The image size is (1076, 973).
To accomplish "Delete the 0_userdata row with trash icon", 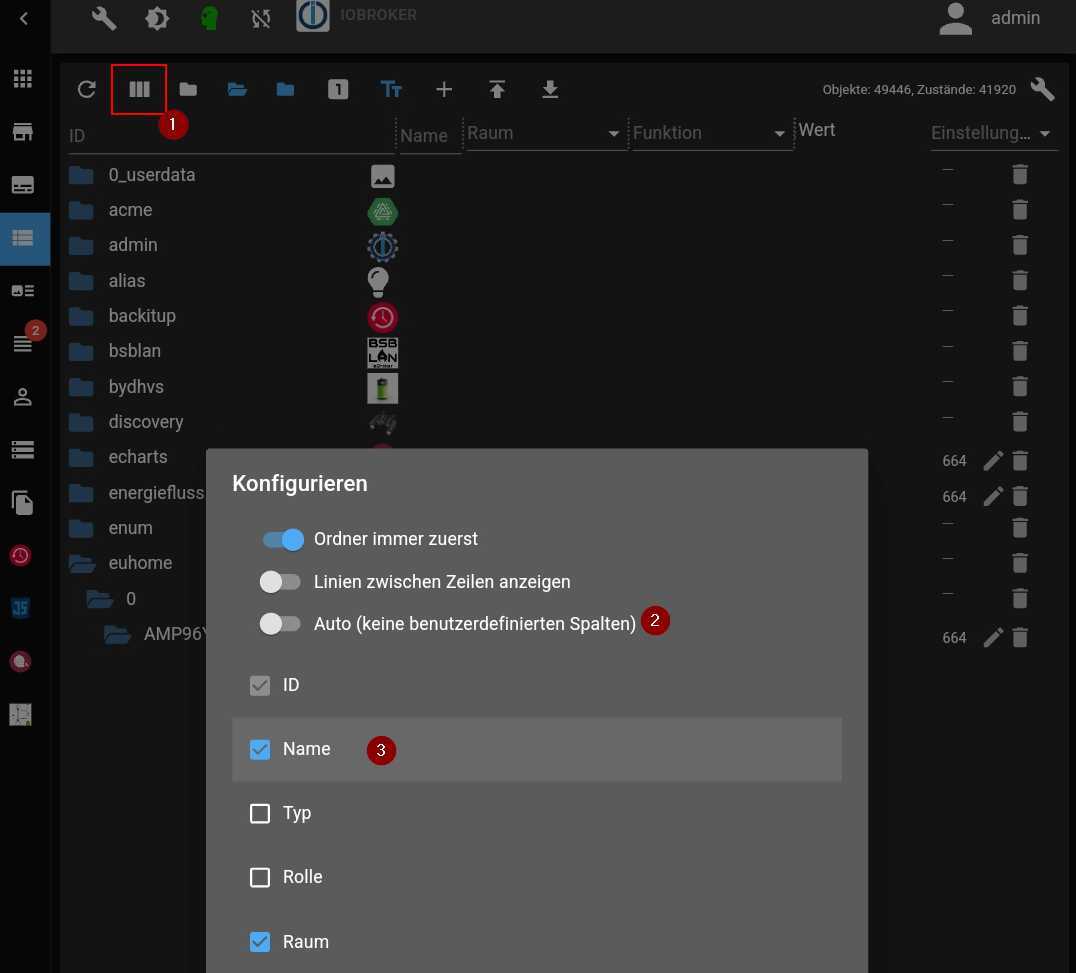I will pyautogui.click(x=1020, y=174).
